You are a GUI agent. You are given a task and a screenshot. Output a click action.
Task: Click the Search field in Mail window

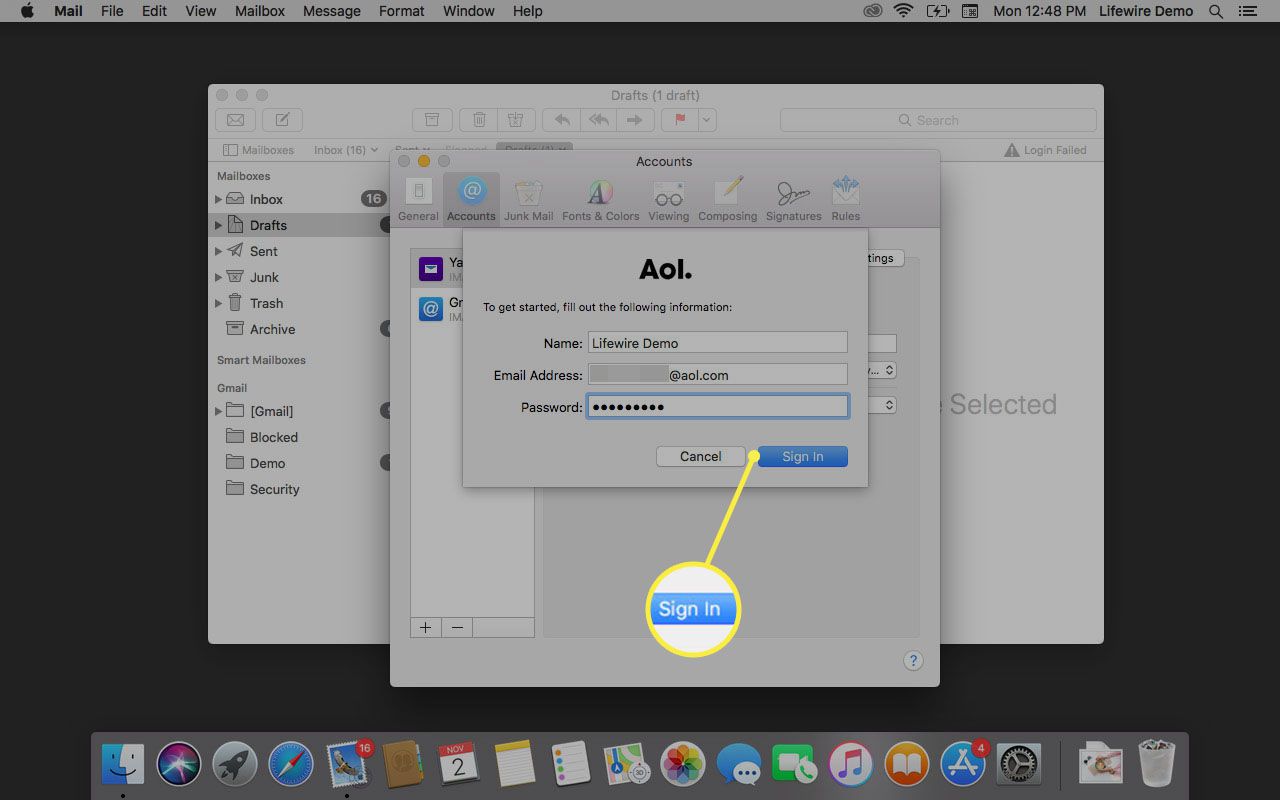pos(938,120)
